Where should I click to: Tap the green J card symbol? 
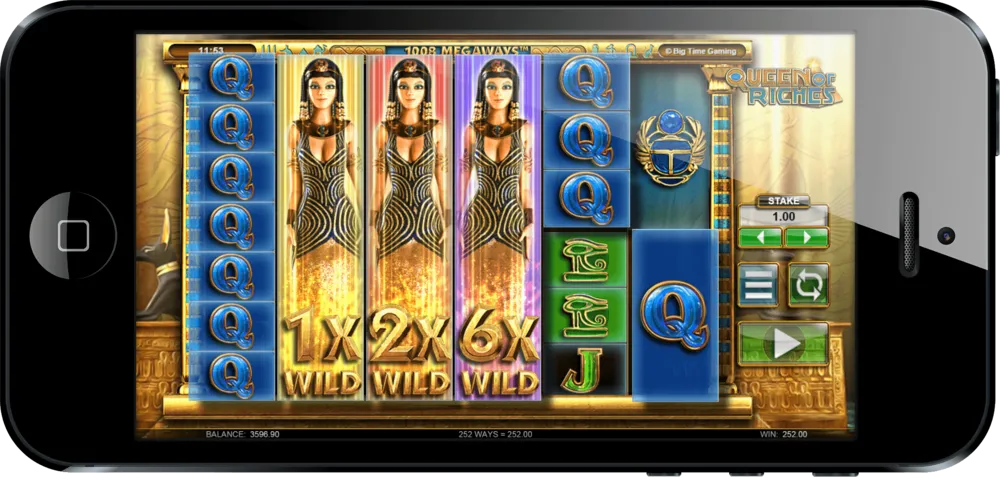click(585, 369)
